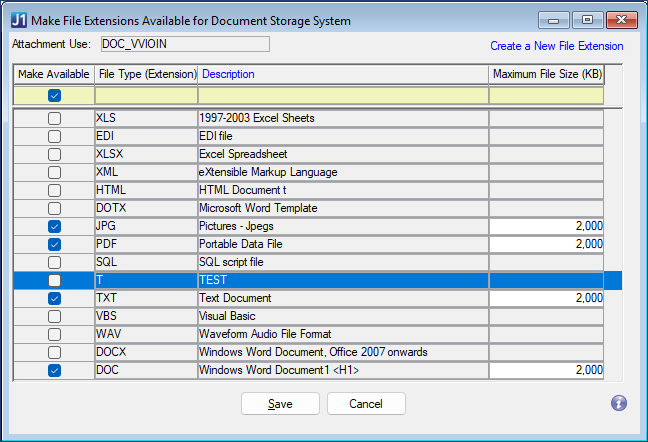Click the Maximum File Size filter field

coord(546,96)
